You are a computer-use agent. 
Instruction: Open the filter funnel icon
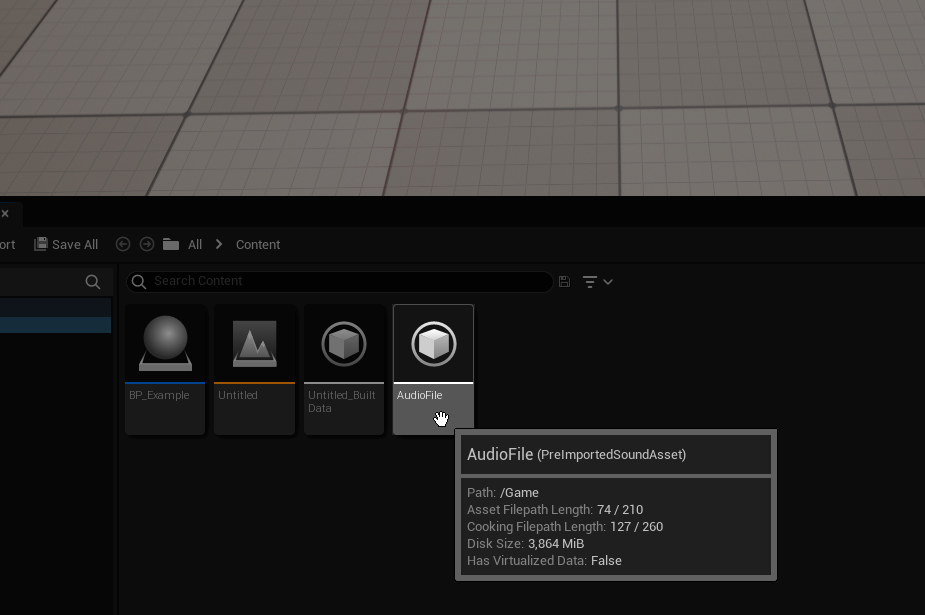[x=589, y=281]
